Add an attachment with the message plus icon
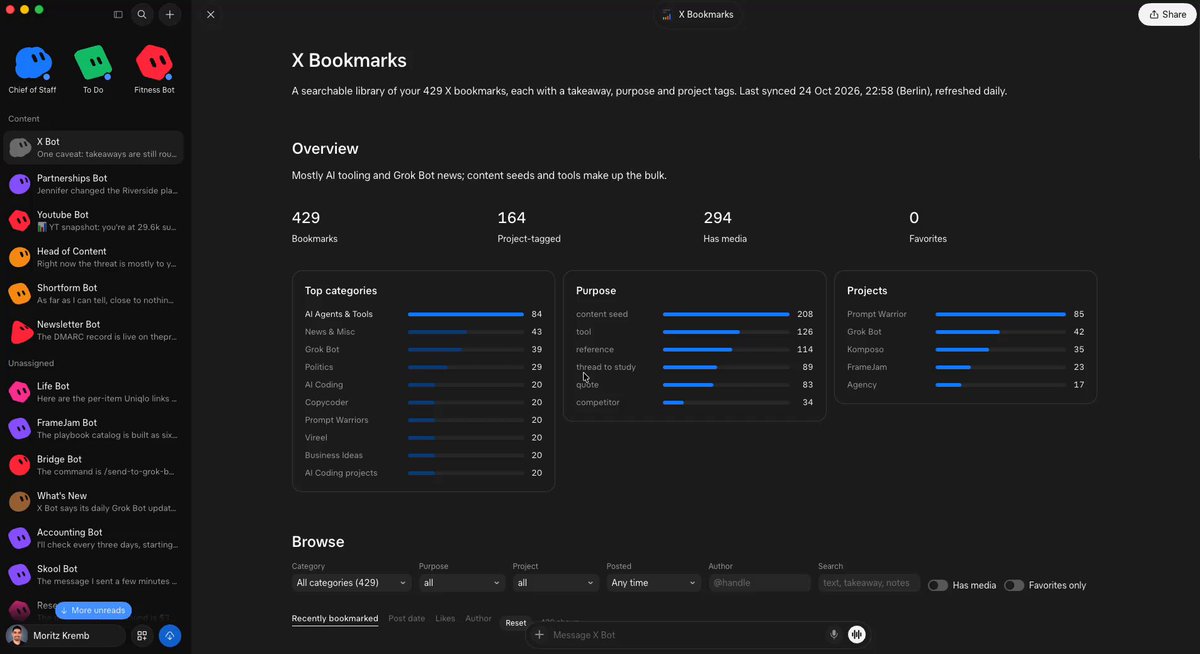The height and width of the screenshot is (654, 1200). [540, 634]
